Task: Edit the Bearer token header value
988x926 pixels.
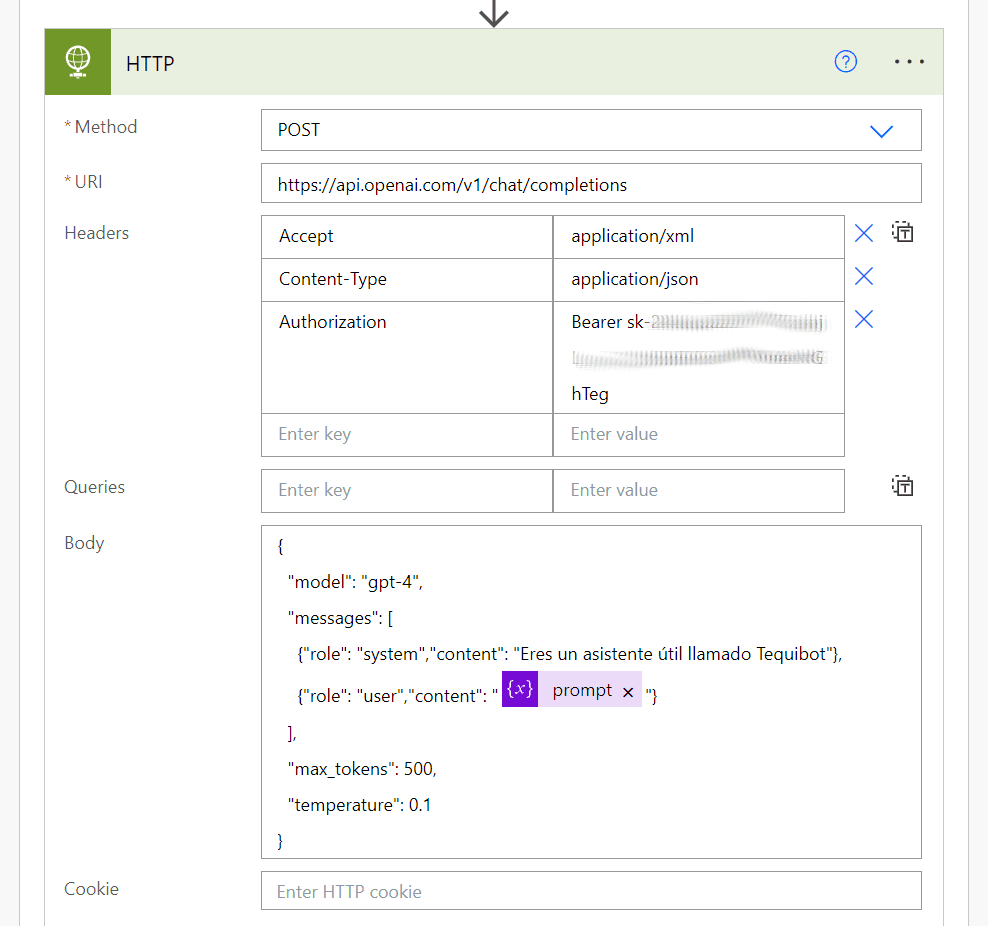Action: [699, 357]
